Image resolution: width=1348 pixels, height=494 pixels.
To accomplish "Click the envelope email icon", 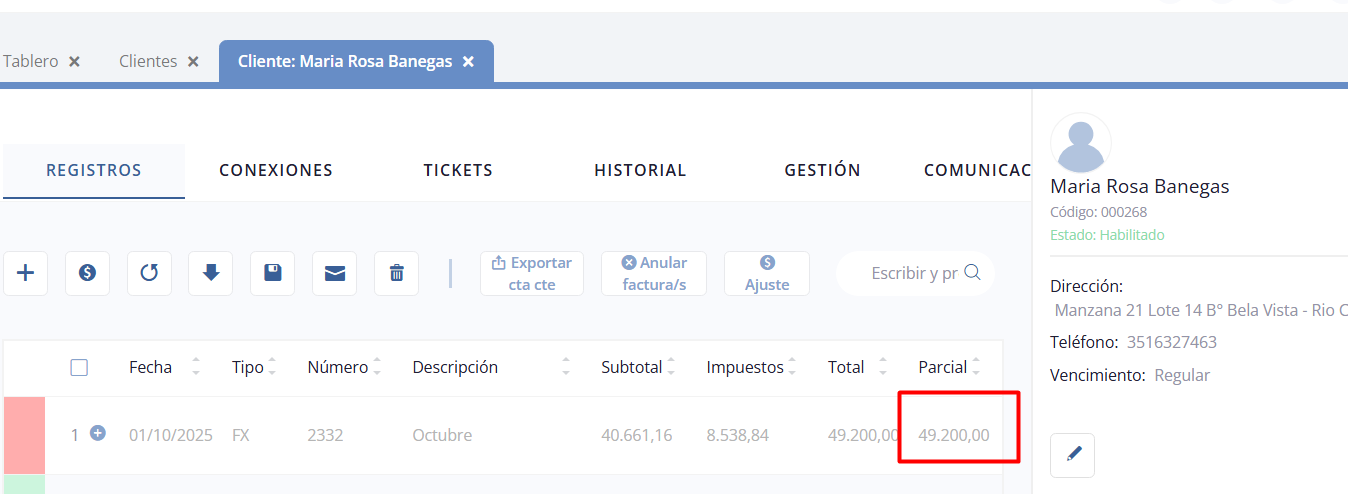I will point(334,273).
